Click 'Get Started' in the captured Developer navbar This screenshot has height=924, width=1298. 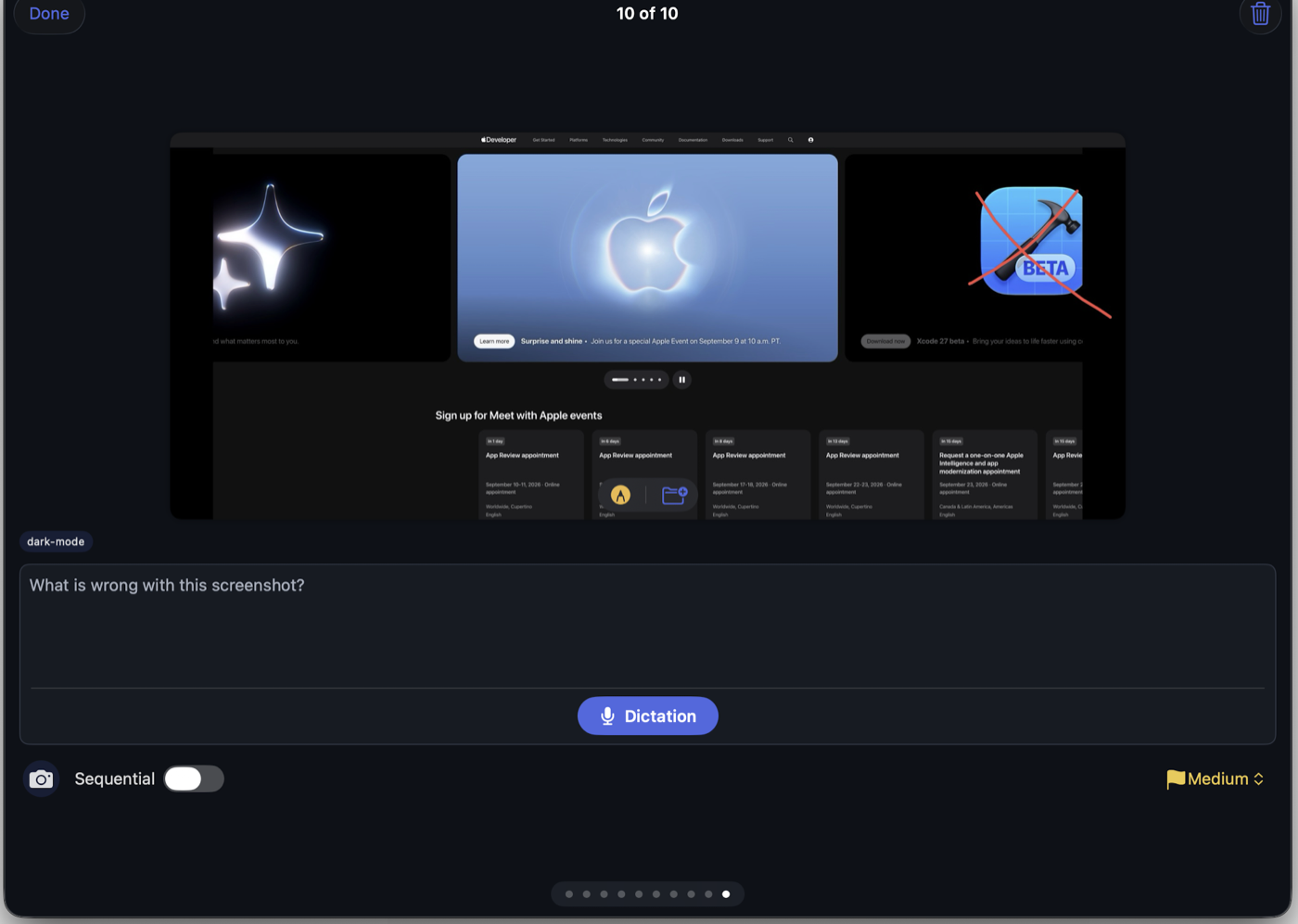coord(543,140)
